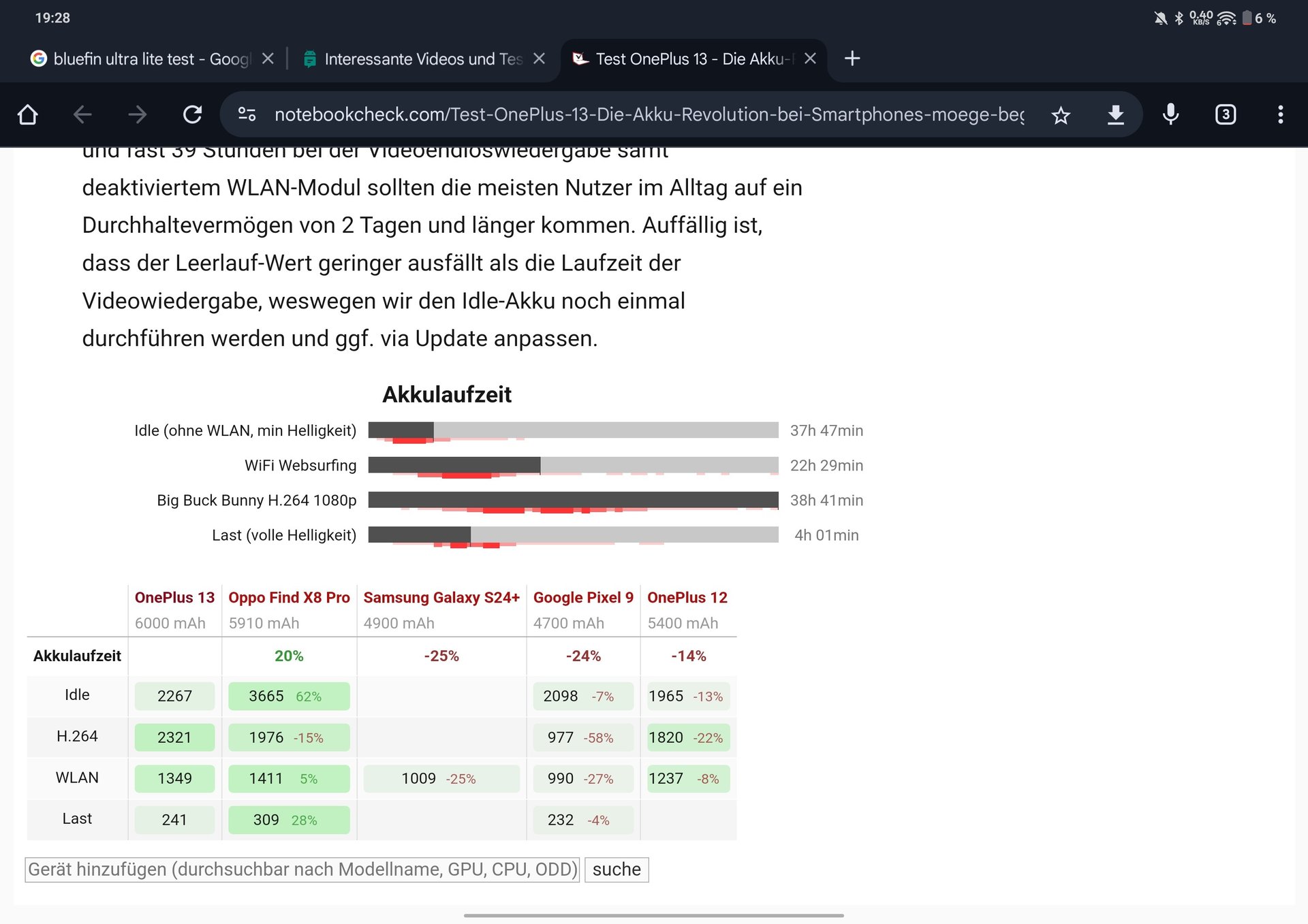Click the Big Buck Bunny runtime bar

point(573,500)
